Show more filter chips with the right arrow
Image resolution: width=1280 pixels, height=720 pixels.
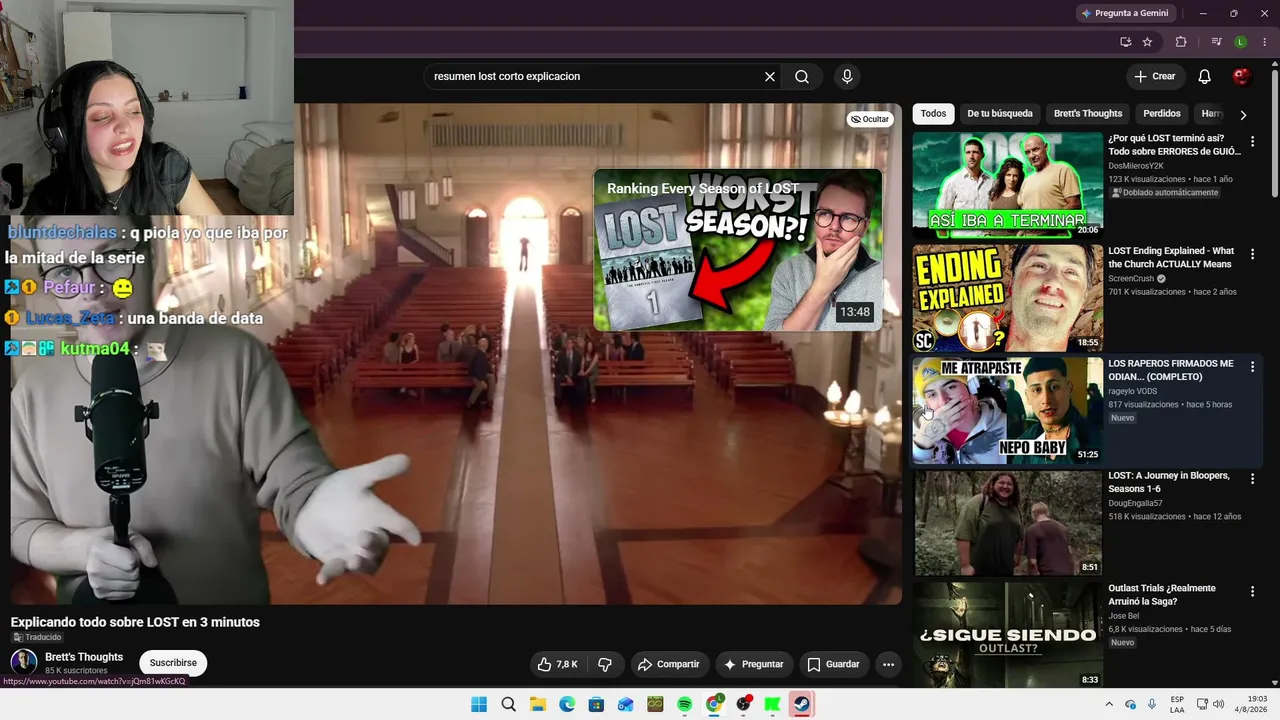[x=1243, y=115]
